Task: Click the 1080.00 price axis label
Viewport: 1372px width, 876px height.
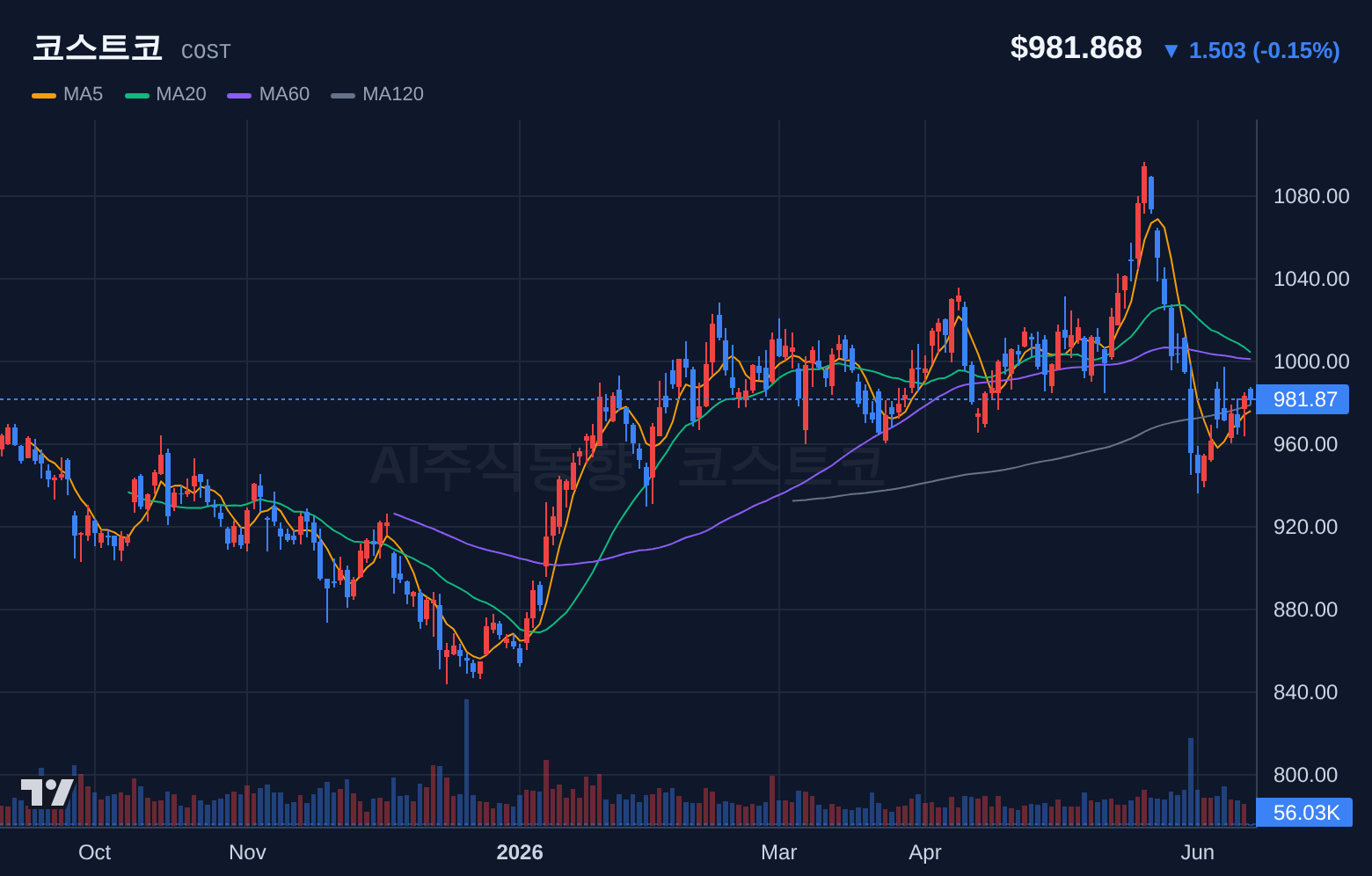Action: tap(1311, 196)
